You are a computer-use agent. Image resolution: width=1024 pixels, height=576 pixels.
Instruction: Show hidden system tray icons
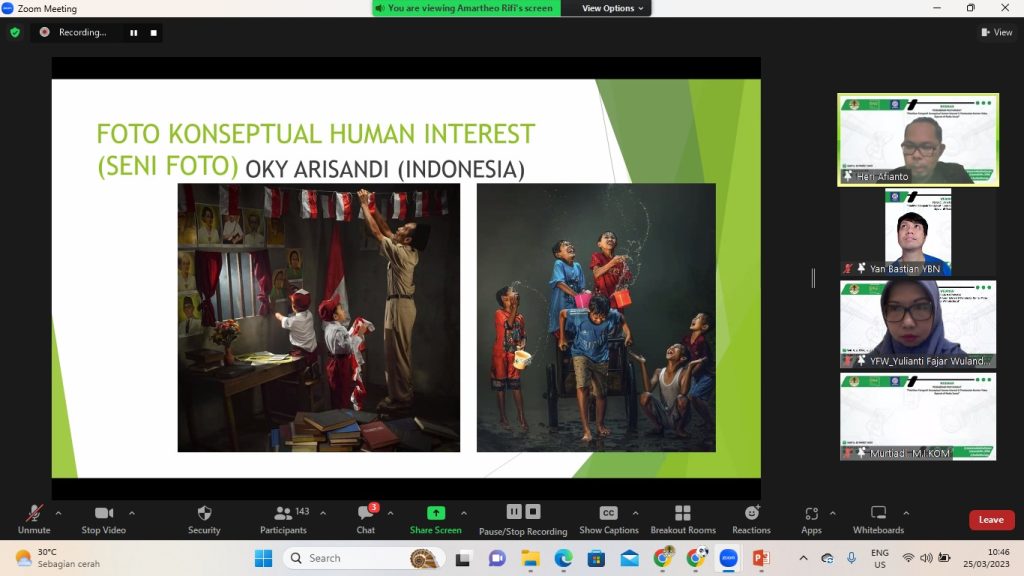(x=803, y=558)
